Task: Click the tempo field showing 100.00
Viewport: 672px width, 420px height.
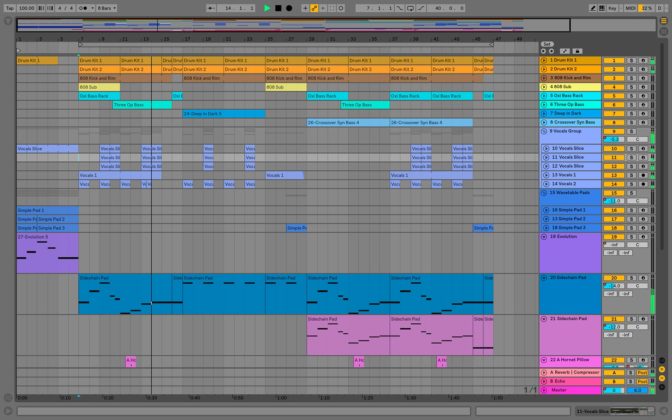Action: (x=27, y=8)
